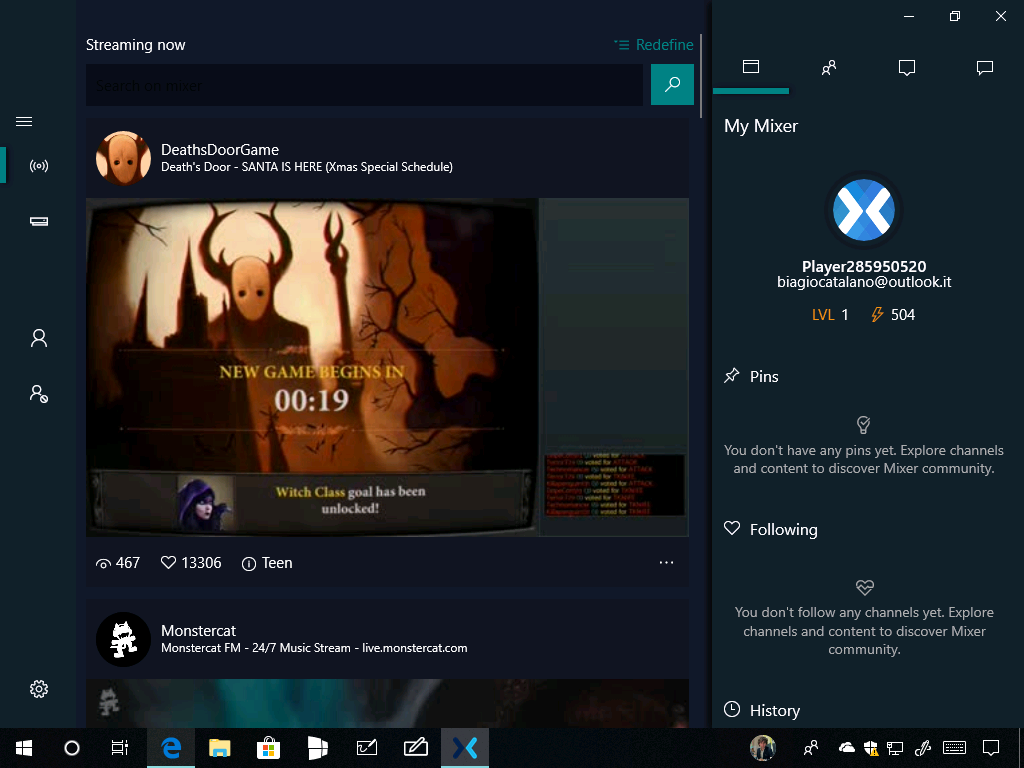Open the devices icon in left sidebar

39,221
